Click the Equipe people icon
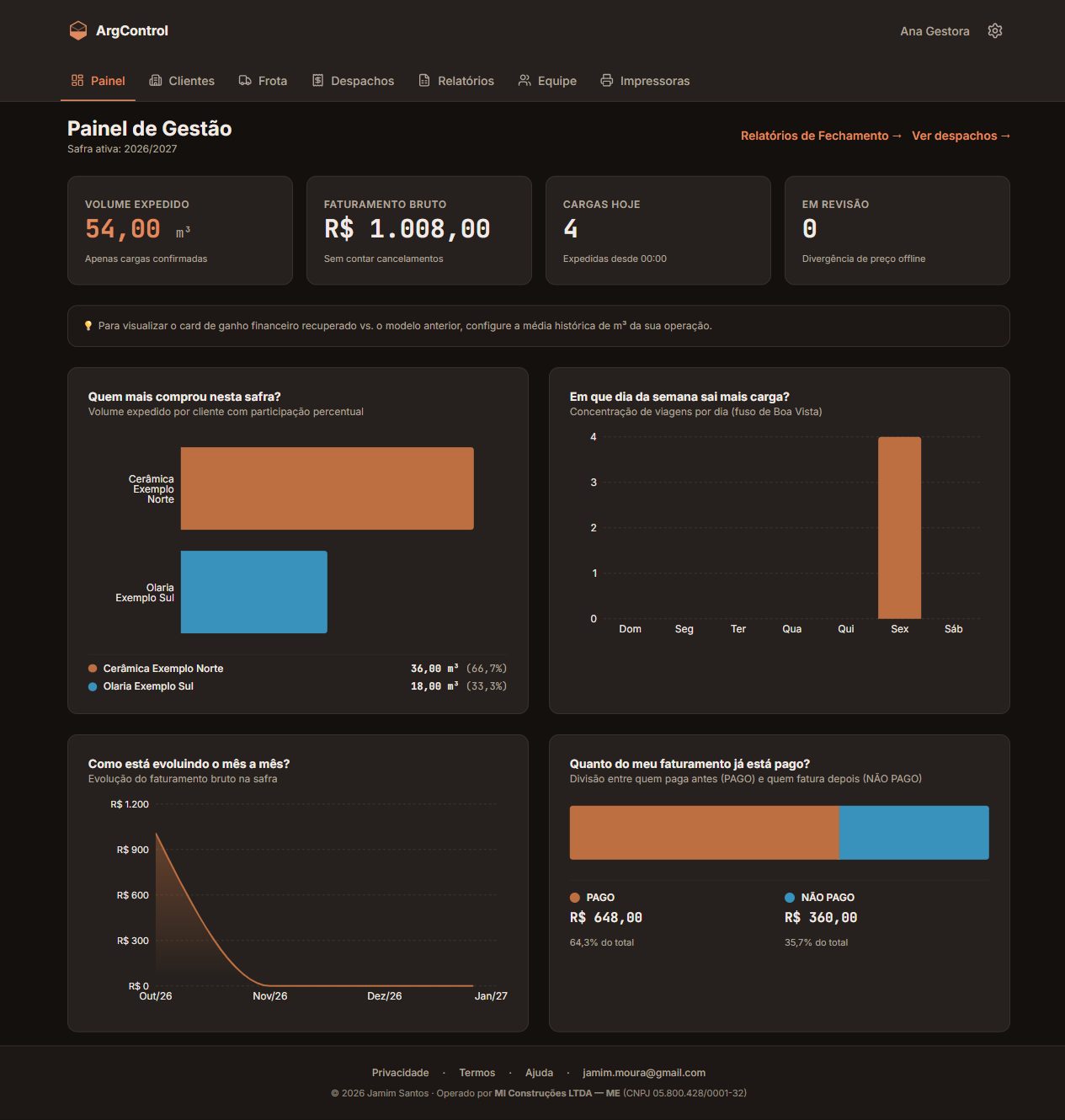 coord(525,80)
